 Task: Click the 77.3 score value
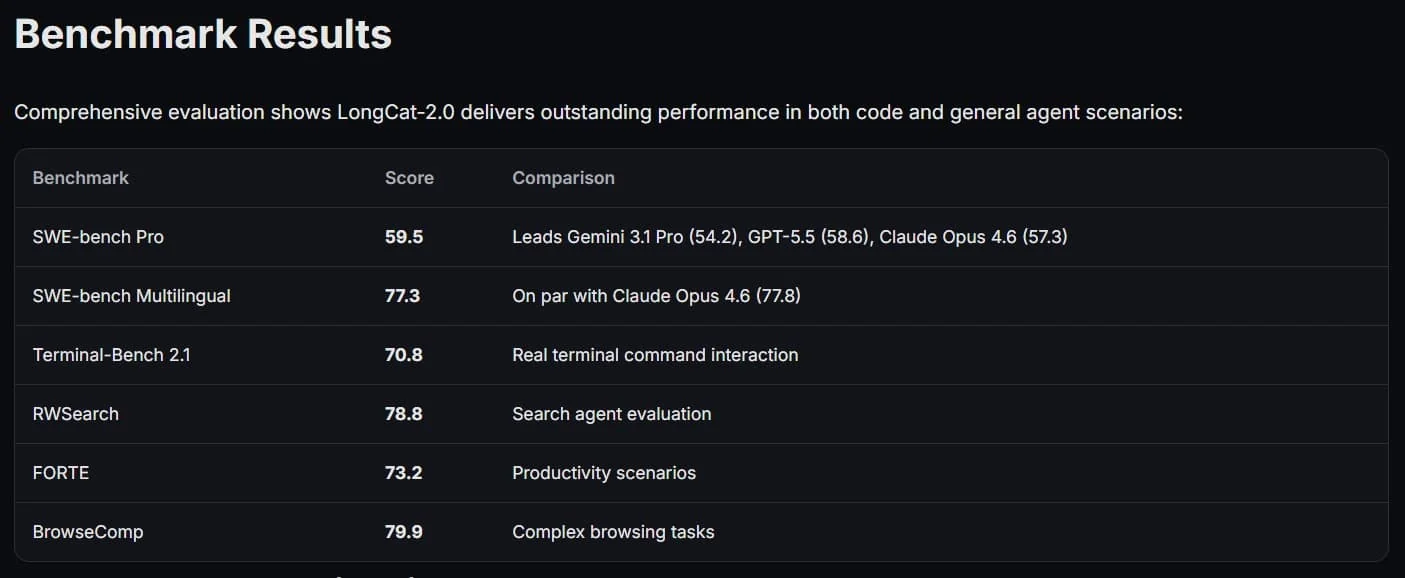(x=402, y=296)
